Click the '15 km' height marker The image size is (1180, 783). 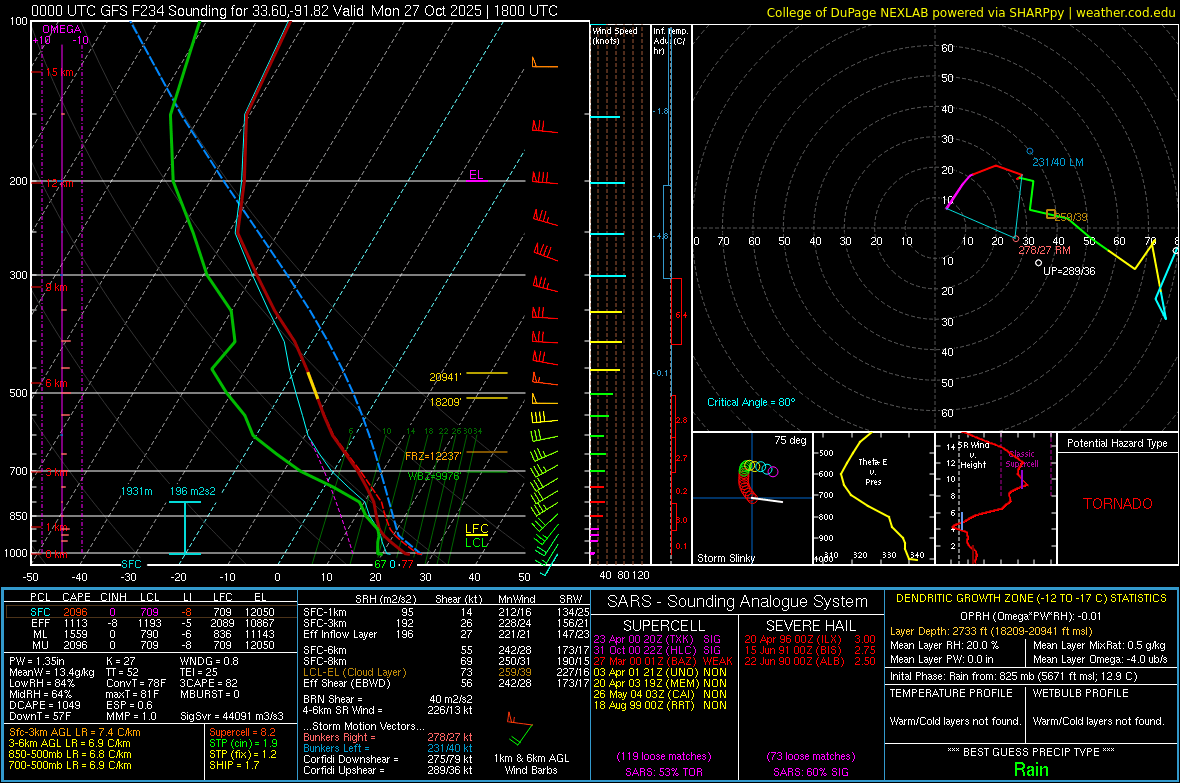pyautogui.click(x=59, y=72)
